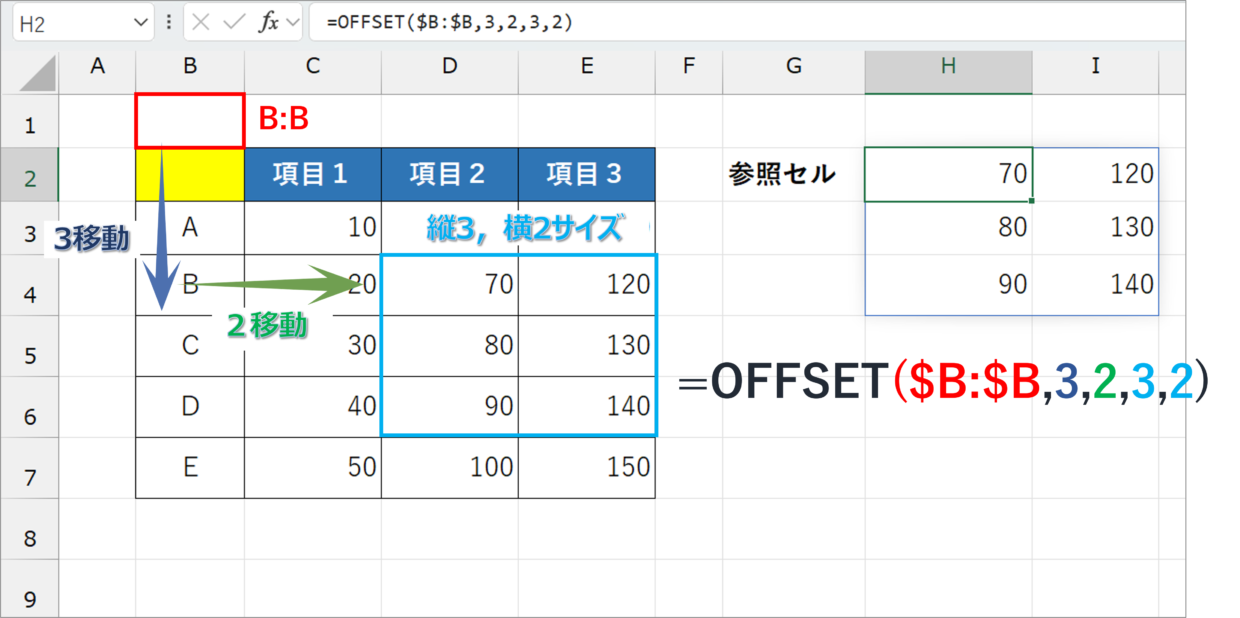Select the value 130 in column E
This screenshot has width=1240, height=618.
(587, 346)
